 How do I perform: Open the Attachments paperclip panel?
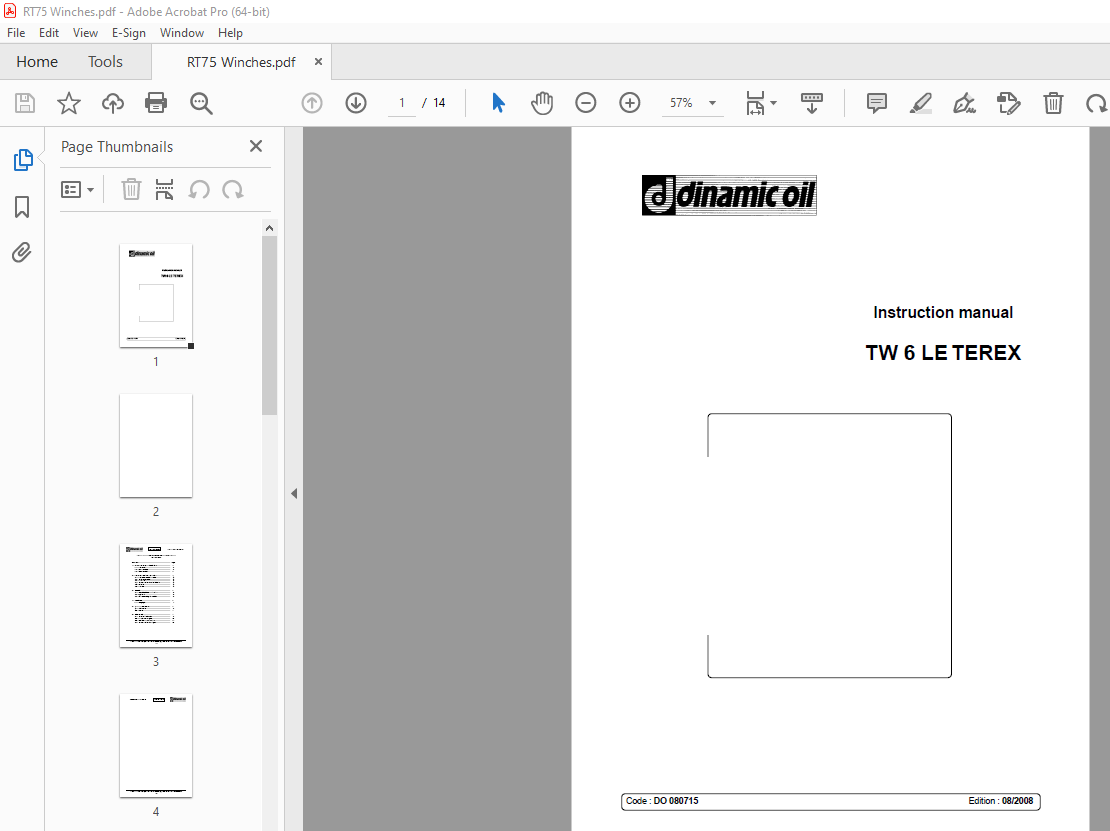click(x=22, y=253)
